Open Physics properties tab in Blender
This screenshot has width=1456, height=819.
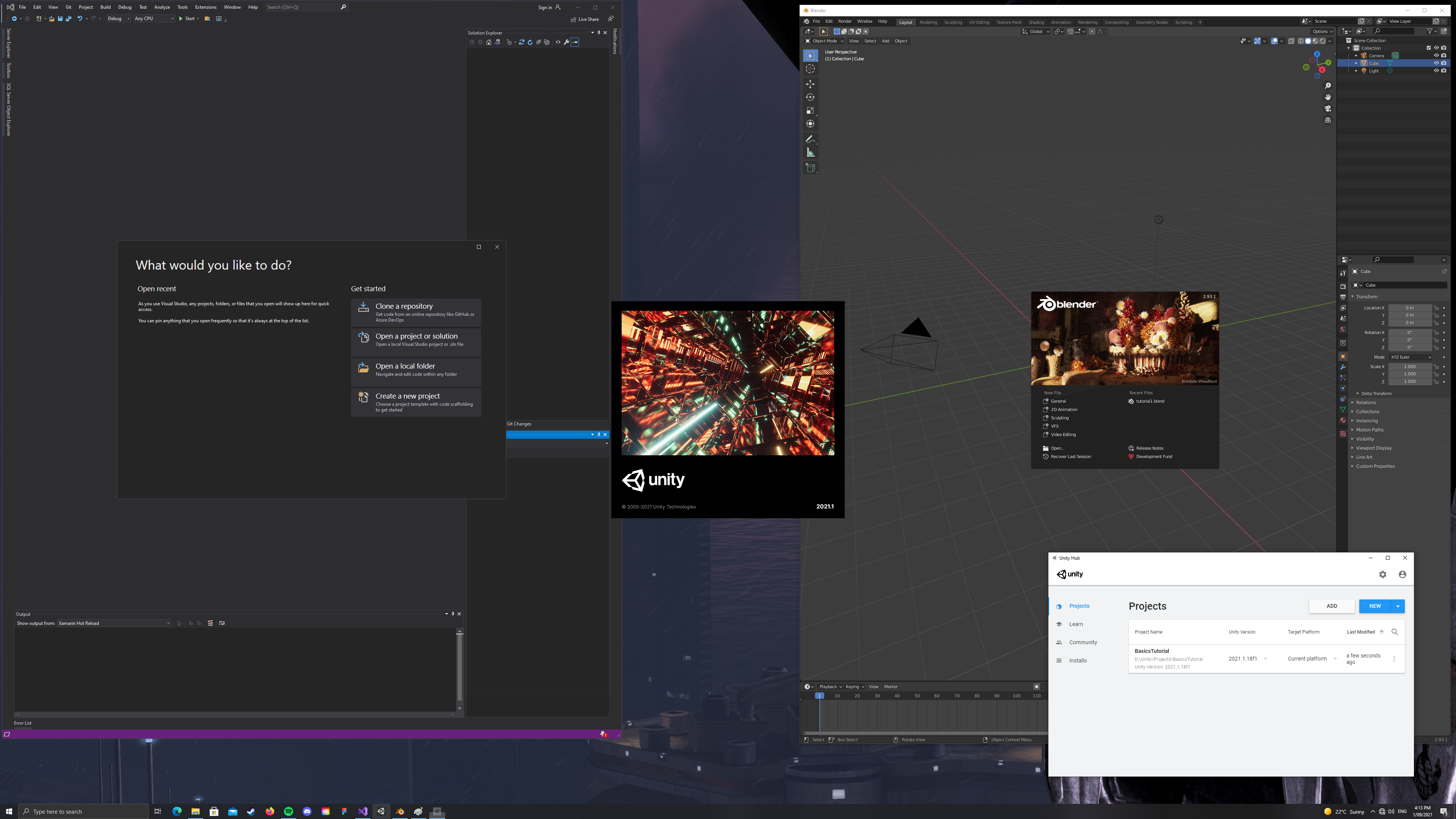pos(1343,388)
